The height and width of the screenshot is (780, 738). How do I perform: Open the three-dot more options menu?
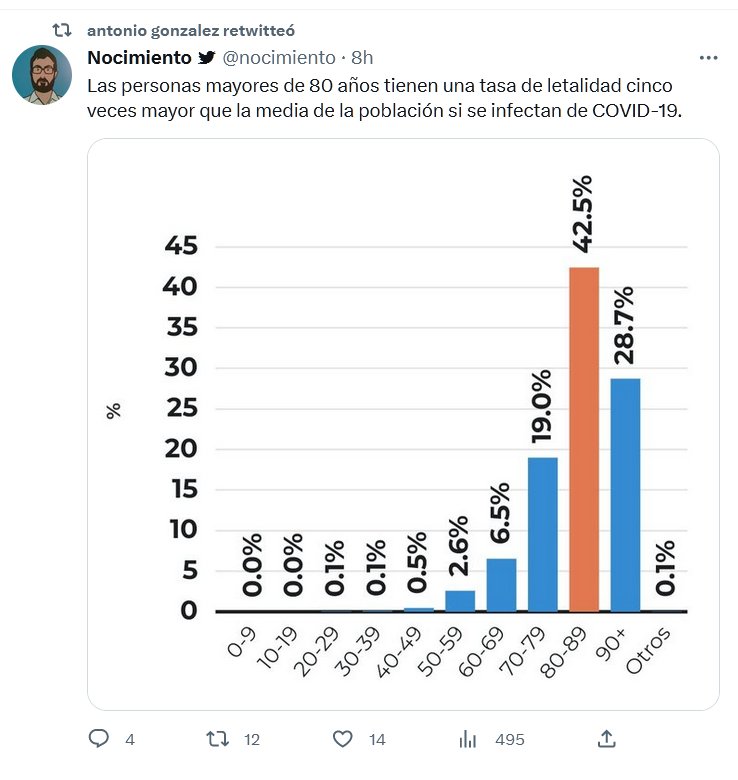709,58
